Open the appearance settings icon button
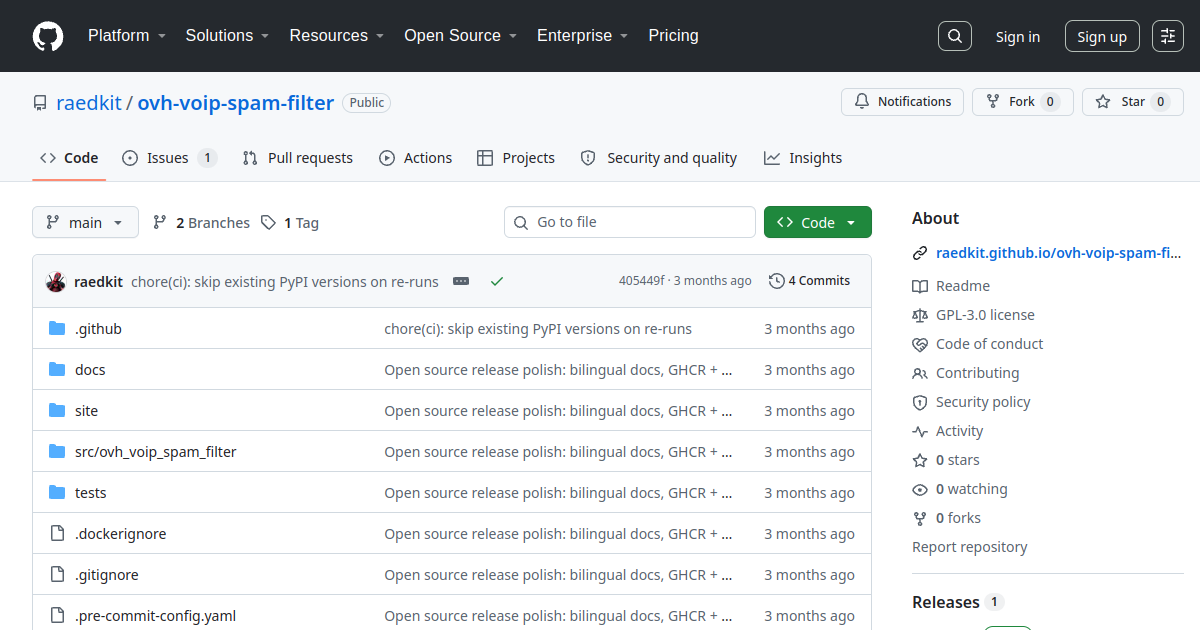The height and width of the screenshot is (630, 1200). click(1168, 36)
